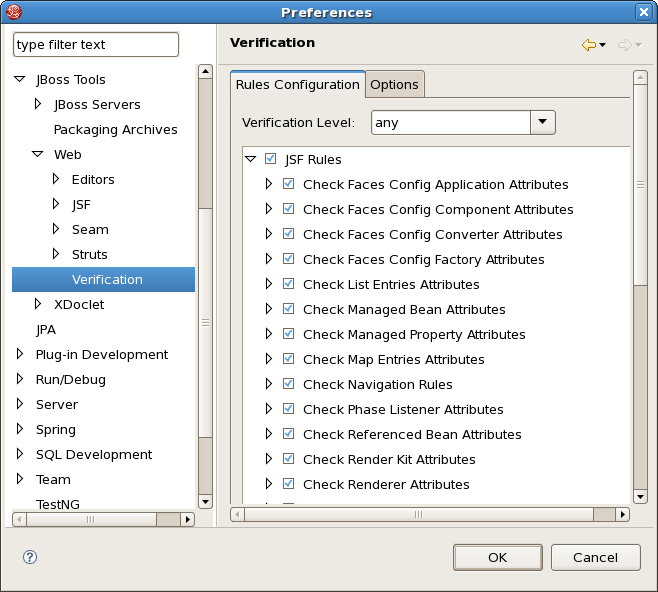
Task: Expand the JBoss Servers tree node
Action: [38, 104]
